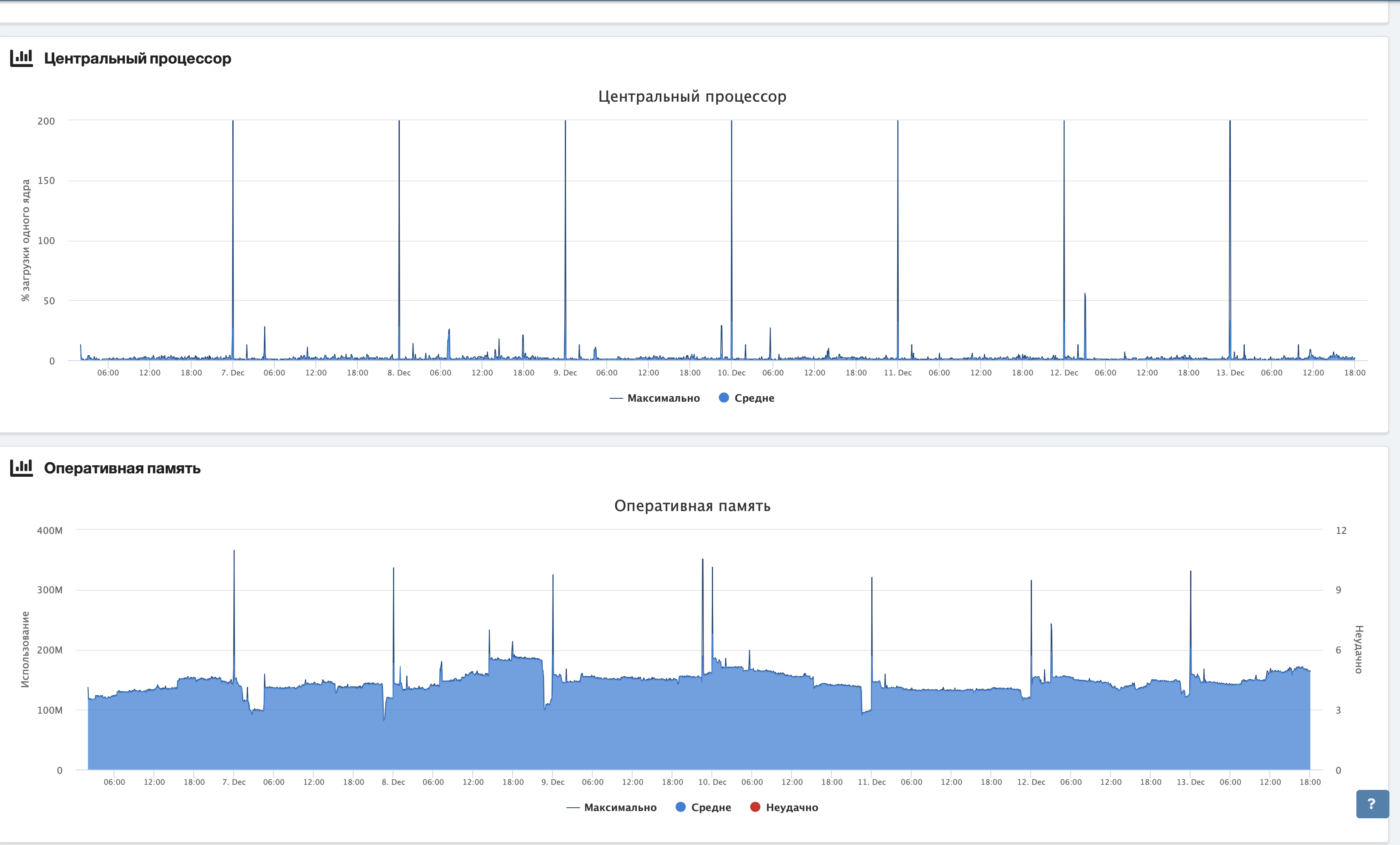This screenshot has height=845, width=1400.
Task: Click the blue 'Средне' legend dot in CPU chart
Action: tap(724, 397)
